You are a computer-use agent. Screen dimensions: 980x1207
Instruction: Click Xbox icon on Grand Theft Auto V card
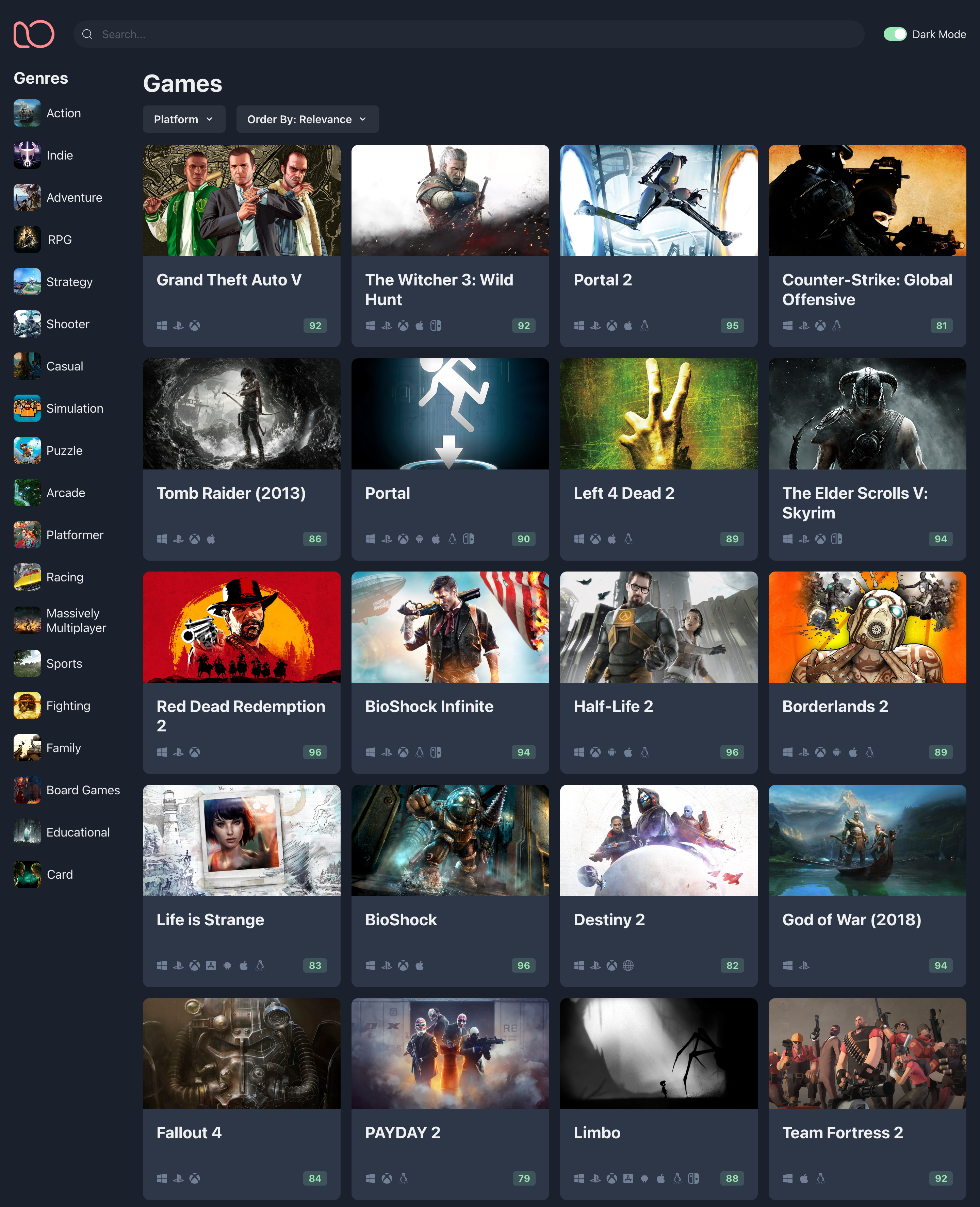pyautogui.click(x=195, y=326)
